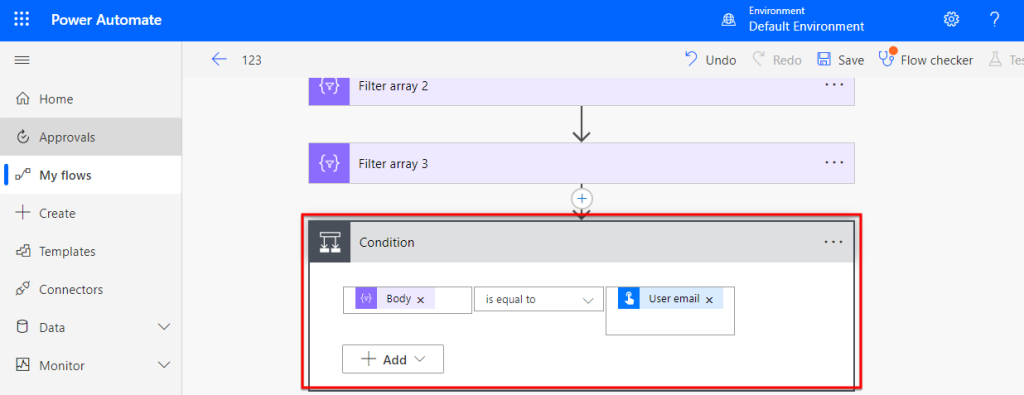
Task: Open Data in sidebar
Action: point(91,327)
